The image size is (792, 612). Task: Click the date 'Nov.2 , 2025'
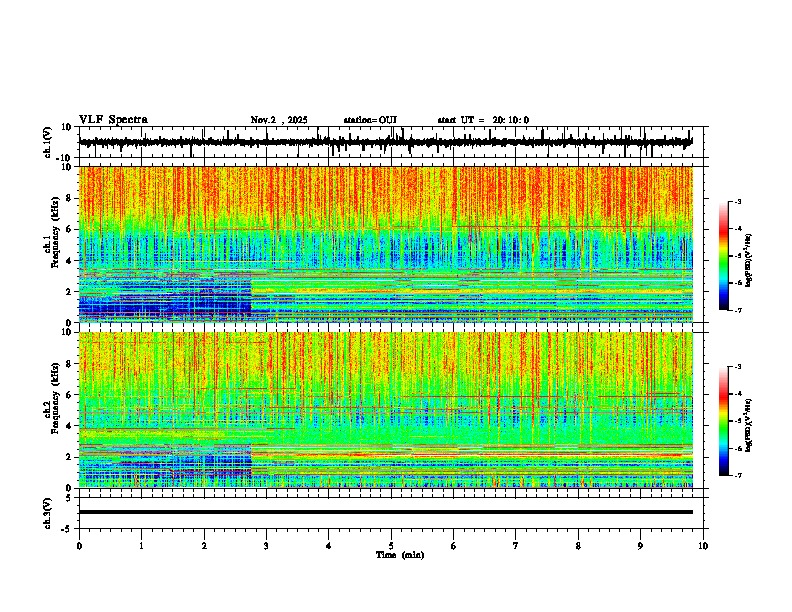click(279, 120)
